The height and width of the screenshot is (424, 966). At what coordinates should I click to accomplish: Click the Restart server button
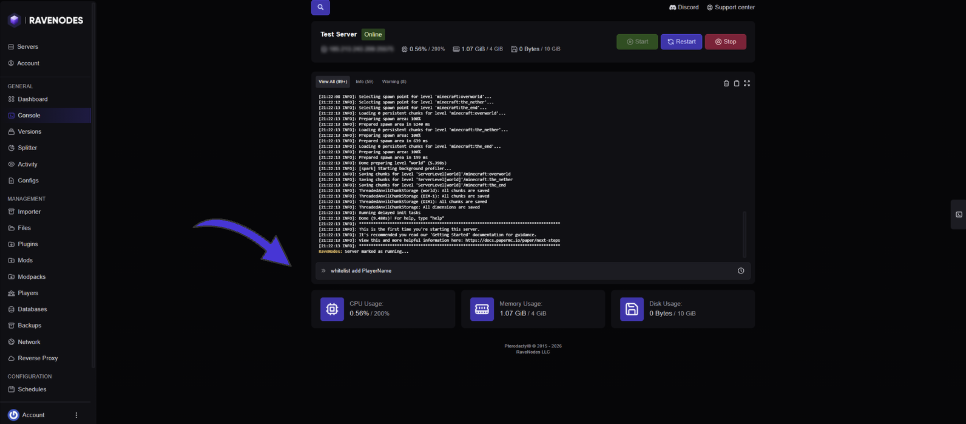coord(681,42)
